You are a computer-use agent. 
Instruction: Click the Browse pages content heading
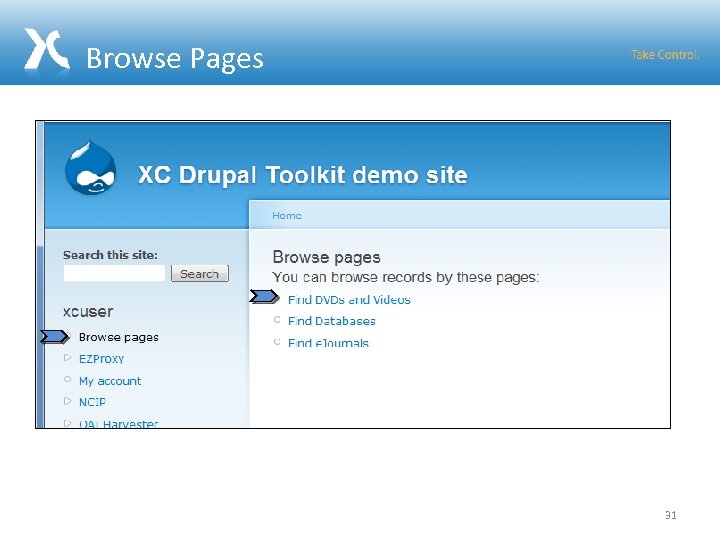click(x=326, y=257)
